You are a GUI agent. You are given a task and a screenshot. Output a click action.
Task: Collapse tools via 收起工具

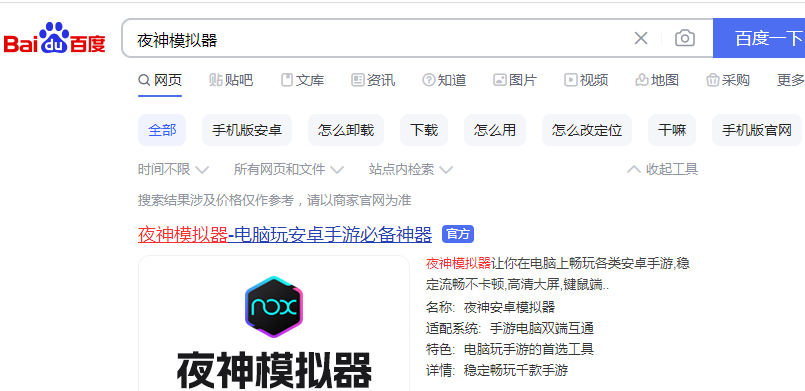663,169
